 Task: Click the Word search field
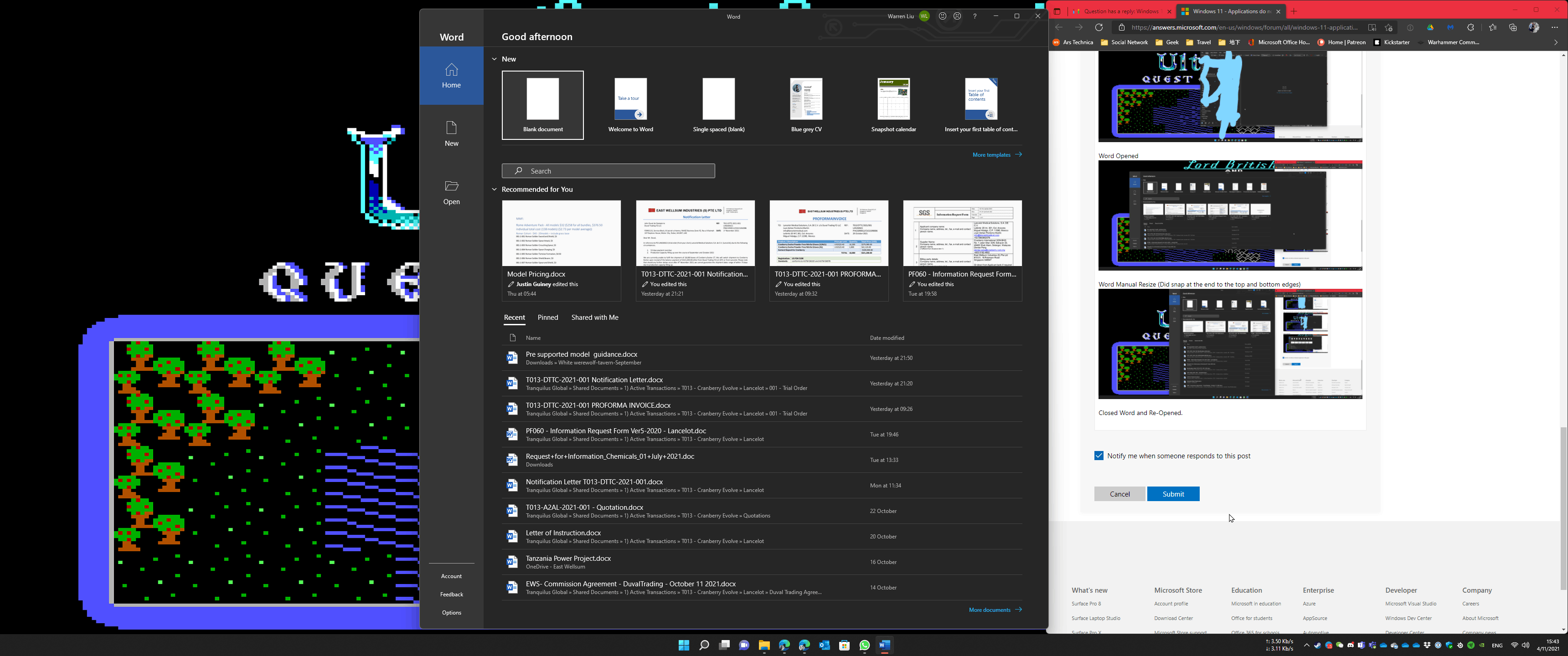pos(608,171)
